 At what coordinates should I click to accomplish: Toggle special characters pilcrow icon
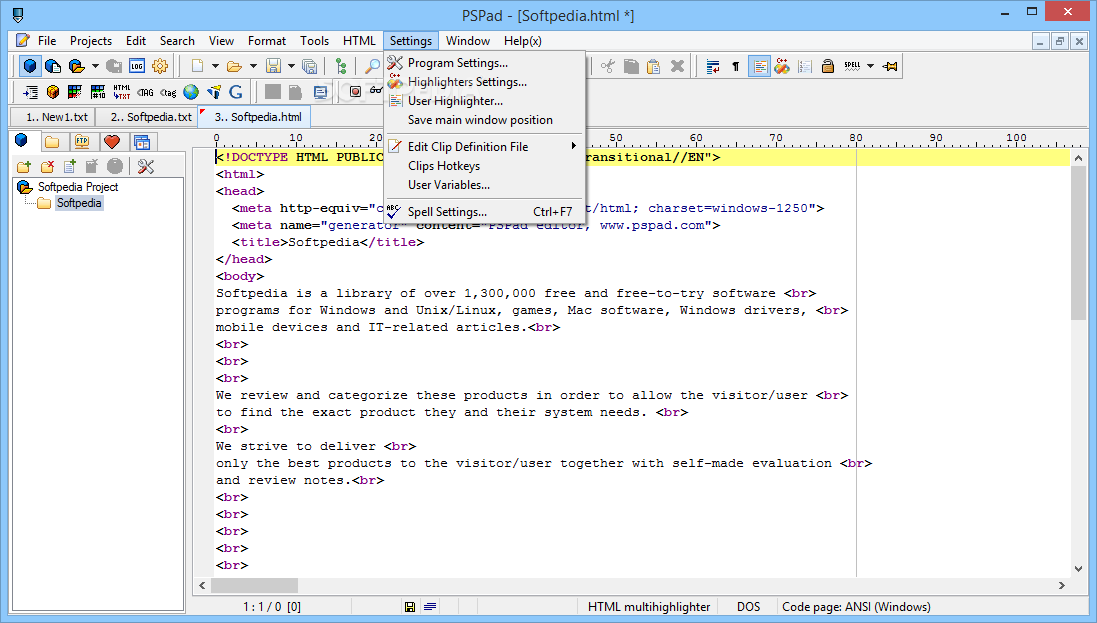coord(735,66)
